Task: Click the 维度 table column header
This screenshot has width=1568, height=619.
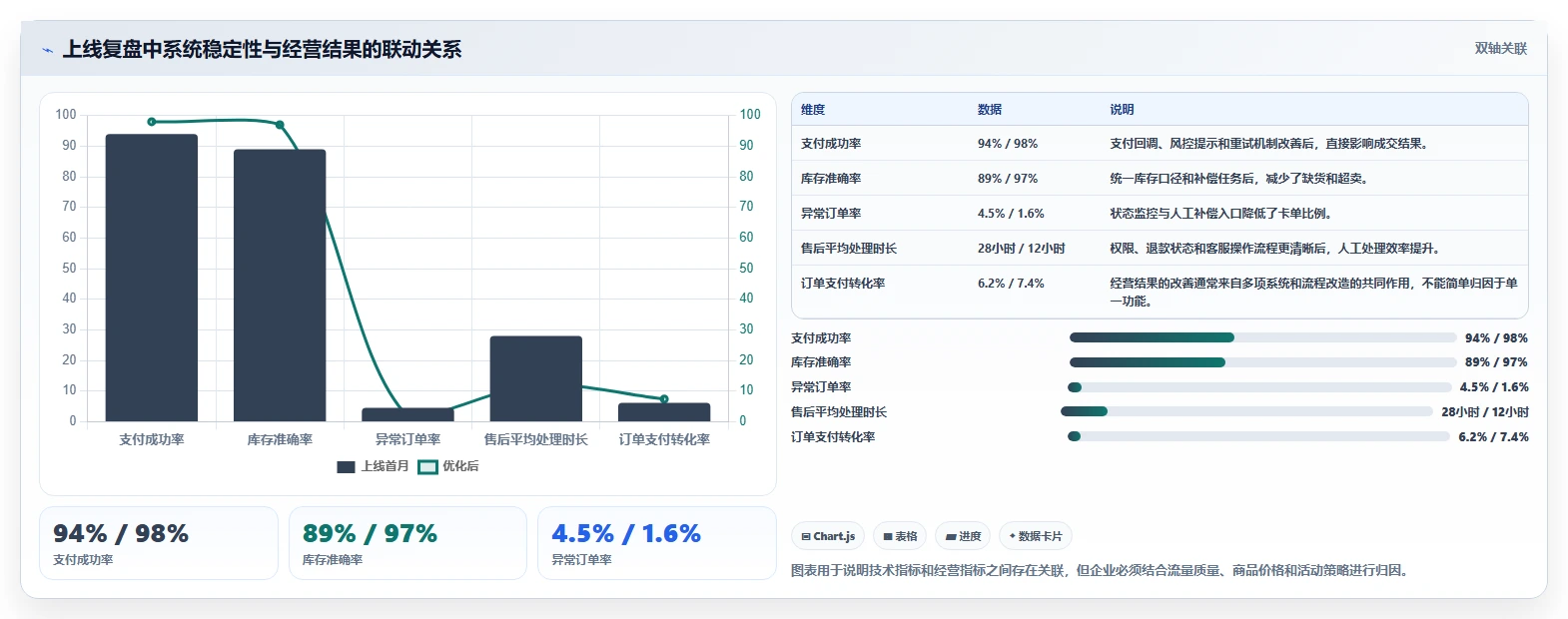Action: [x=813, y=110]
